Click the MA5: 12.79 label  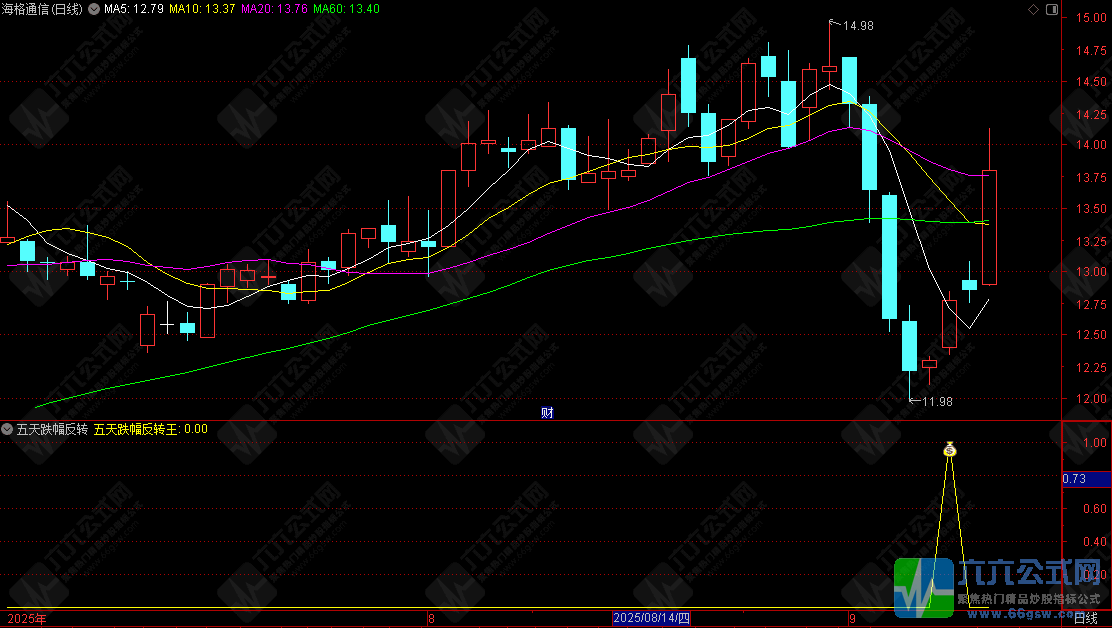tap(134, 9)
